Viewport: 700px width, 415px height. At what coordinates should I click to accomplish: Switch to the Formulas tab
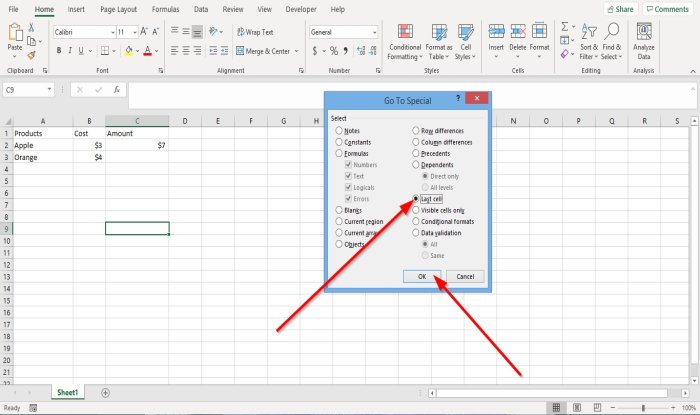pos(165,9)
